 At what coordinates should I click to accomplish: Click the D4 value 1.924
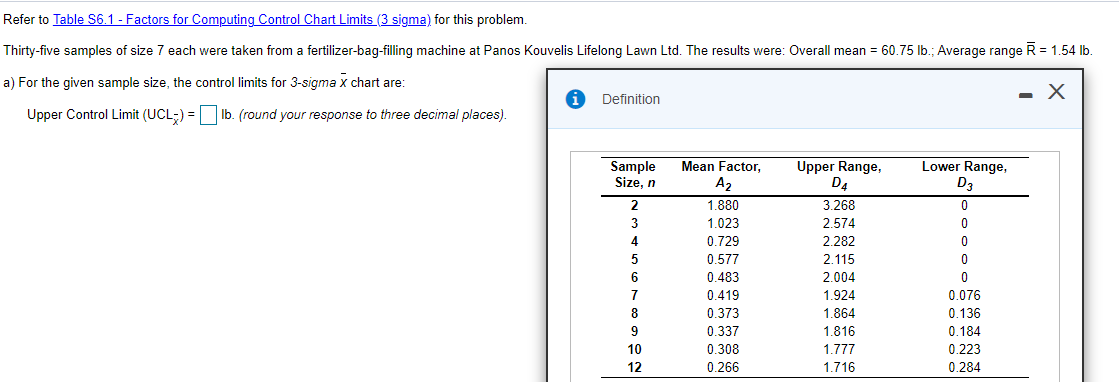tap(839, 296)
